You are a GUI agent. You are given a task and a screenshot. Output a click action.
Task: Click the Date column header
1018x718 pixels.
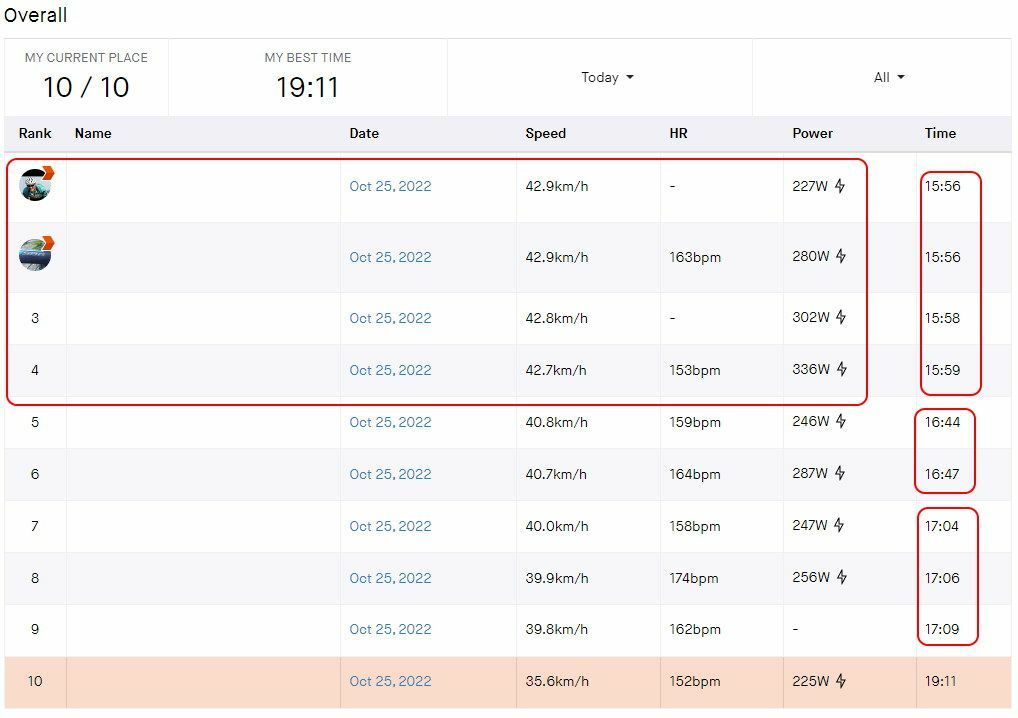[364, 133]
